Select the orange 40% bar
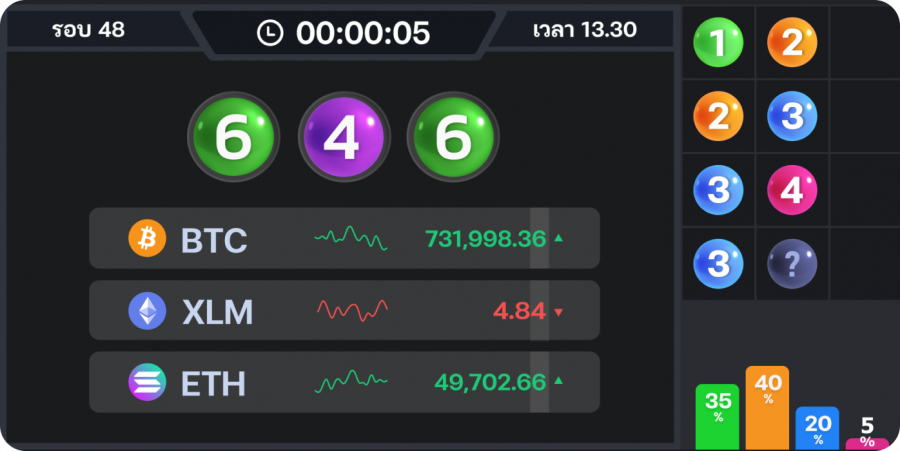This screenshot has width=900, height=451. (767, 408)
